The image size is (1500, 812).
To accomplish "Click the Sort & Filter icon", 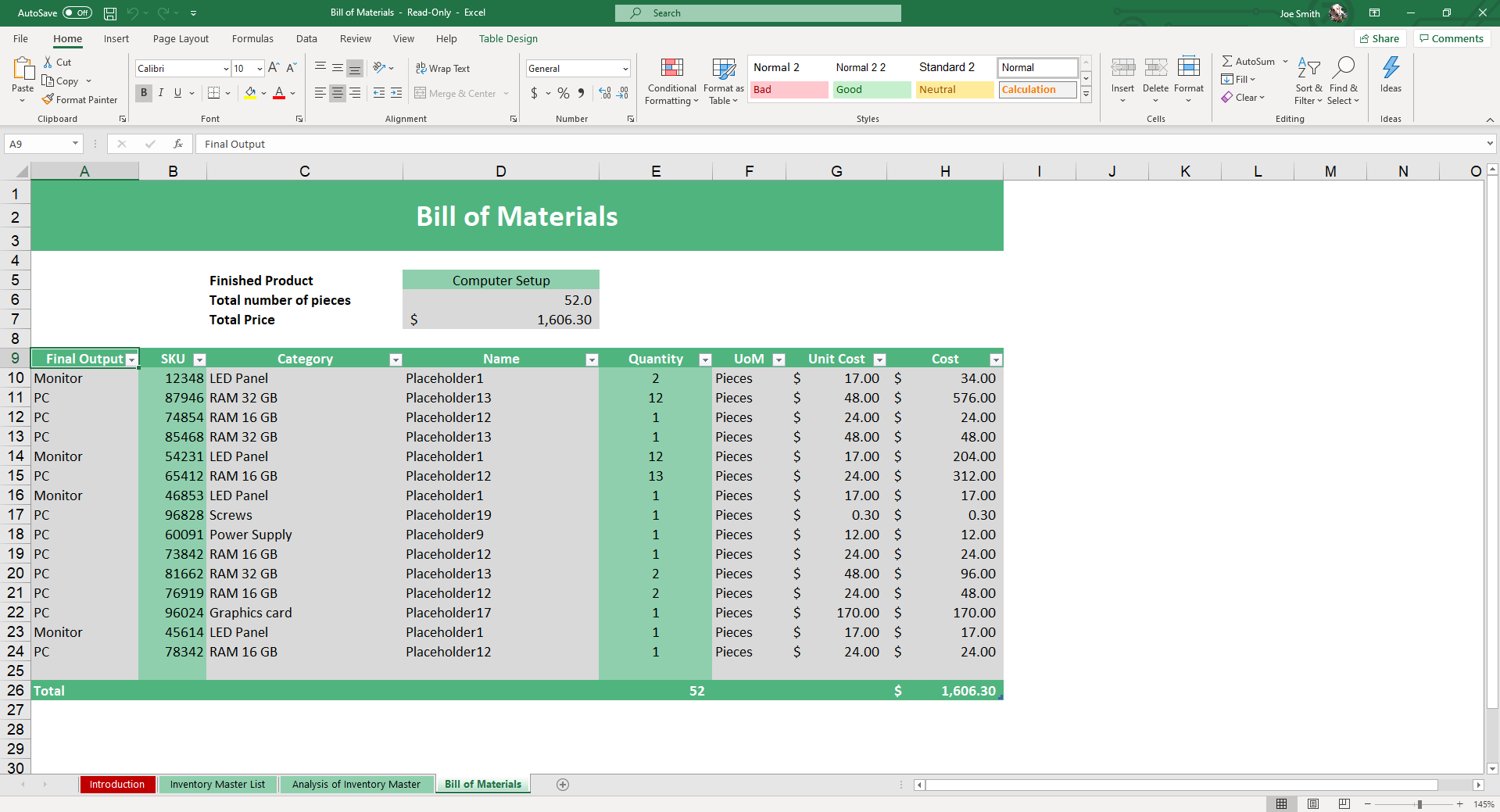I will 1308,78.
